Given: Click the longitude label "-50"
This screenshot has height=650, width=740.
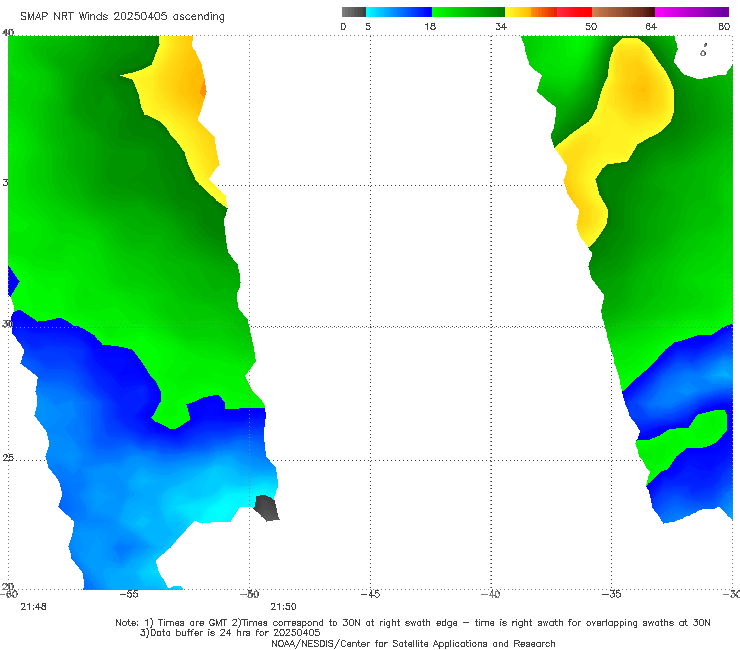Looking at the screenshot, I should [x=250, y=594].
